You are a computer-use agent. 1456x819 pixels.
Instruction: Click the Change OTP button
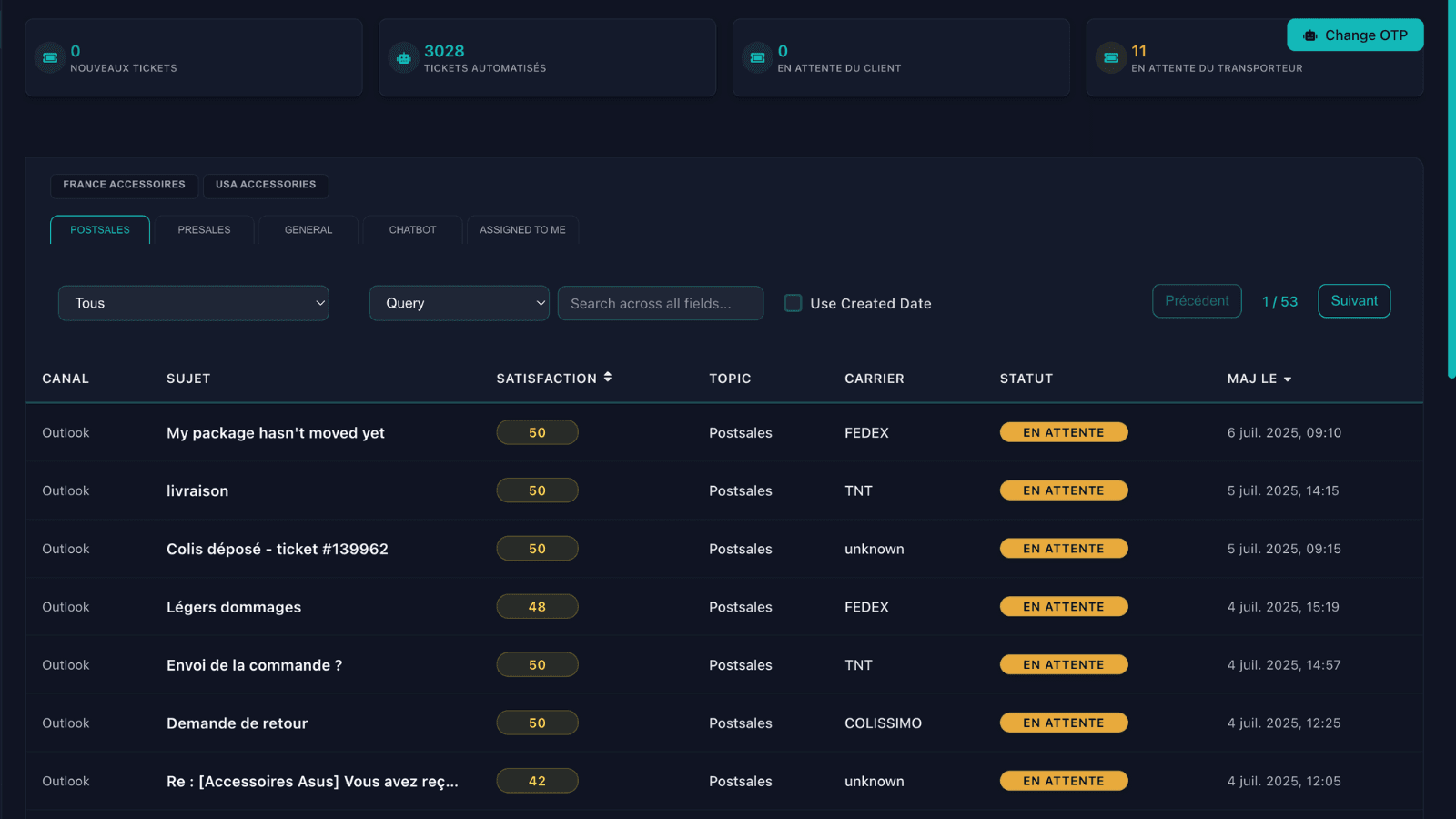(x=1355, y=35)
